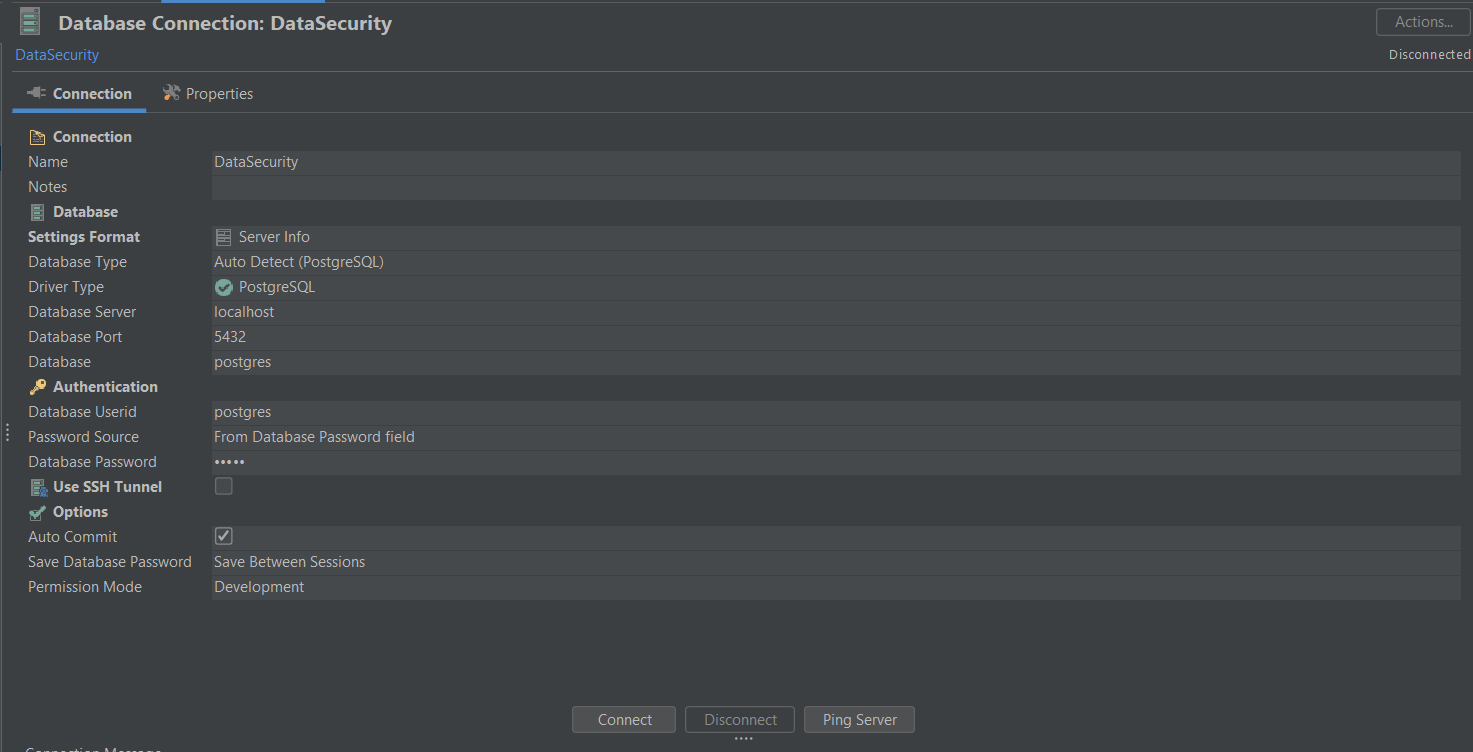Enable the Use SSH Tunnel checkbox
The height and width of the screenshot is (752, 1473).
click(223, 486)
